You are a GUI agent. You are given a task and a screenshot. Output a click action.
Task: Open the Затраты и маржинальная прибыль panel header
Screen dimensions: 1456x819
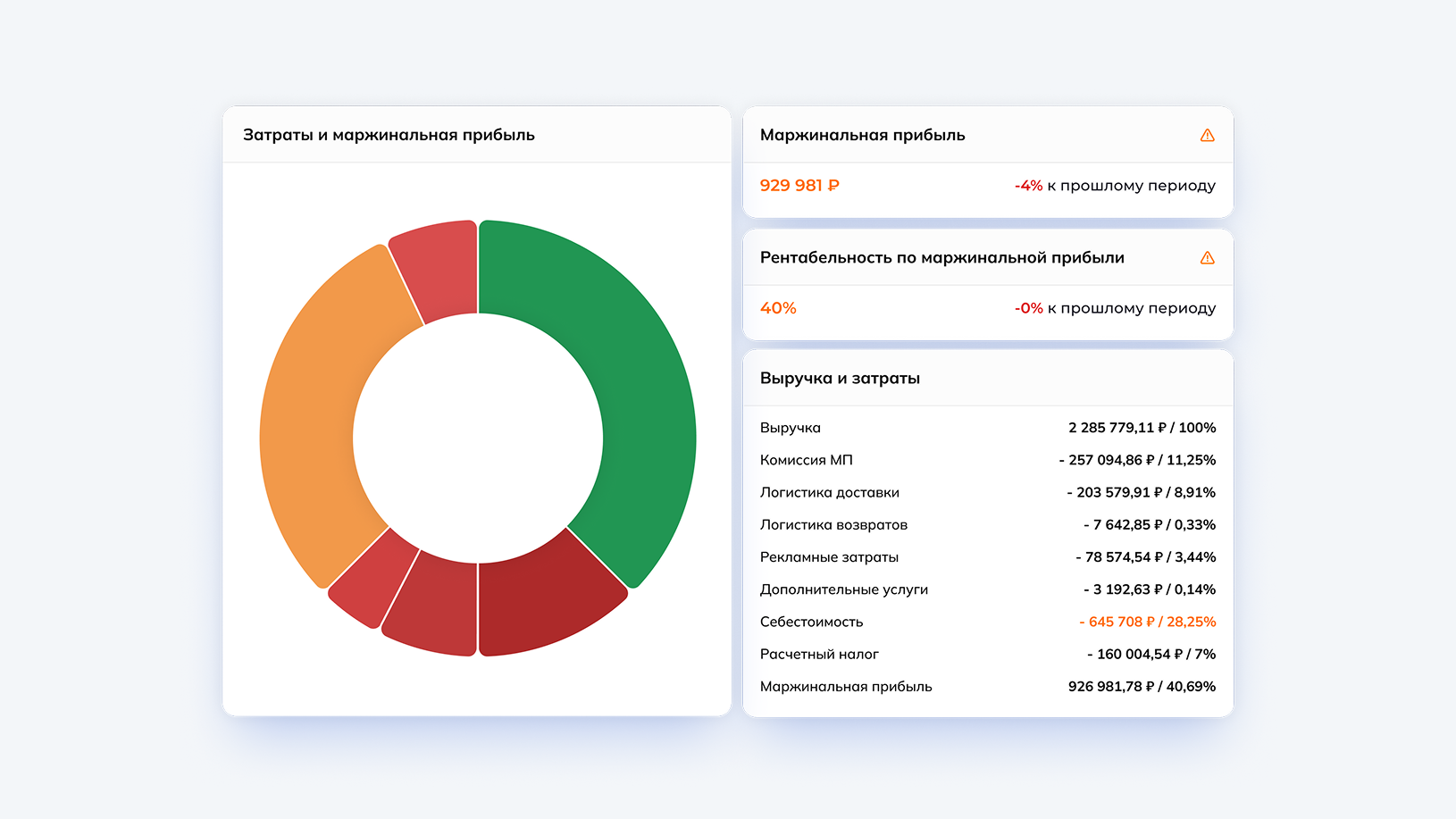pos(388,134)
